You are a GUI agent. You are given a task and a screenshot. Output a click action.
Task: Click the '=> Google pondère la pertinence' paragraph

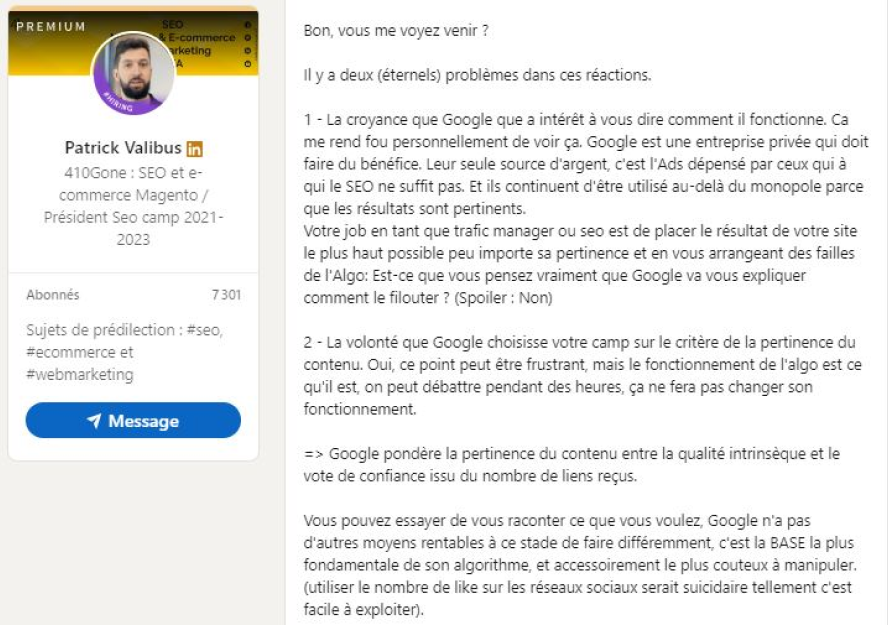click(x=572, y=464)
